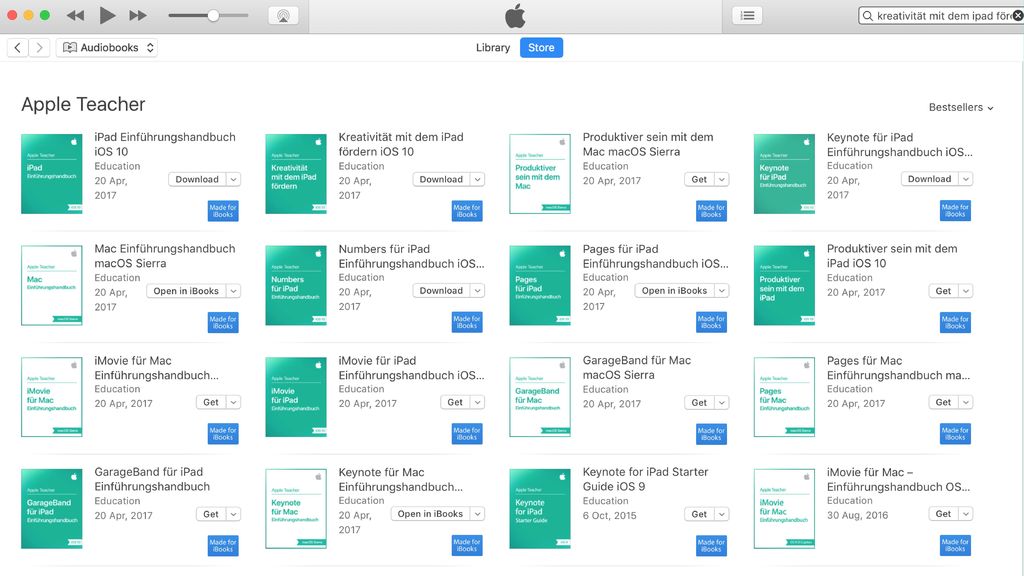Expand options for Pages für iPad Einführungshandbuch
Screen dimensions: 1024x576
click(722, 291)
